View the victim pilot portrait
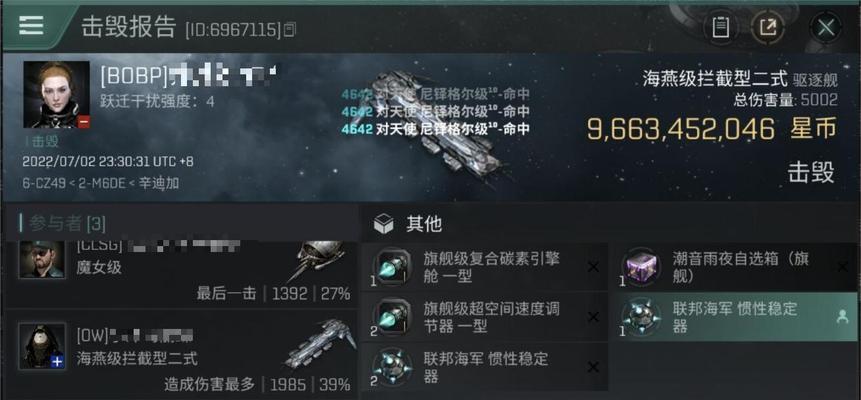 (57, 95)
